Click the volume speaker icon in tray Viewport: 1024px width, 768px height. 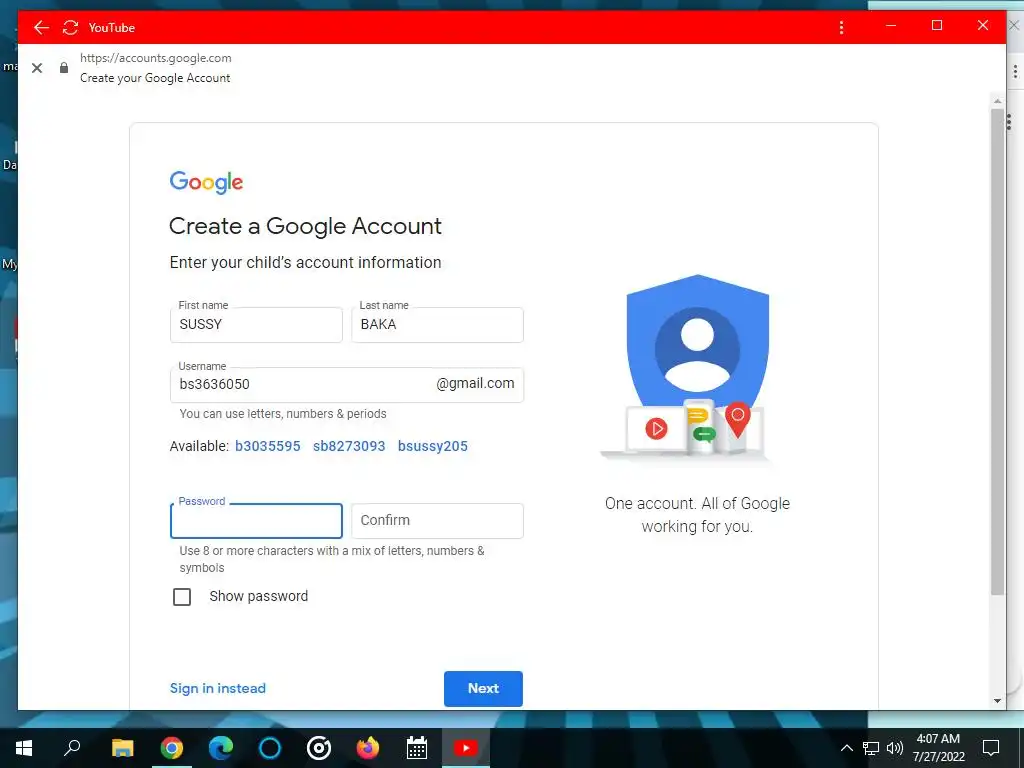895,748
